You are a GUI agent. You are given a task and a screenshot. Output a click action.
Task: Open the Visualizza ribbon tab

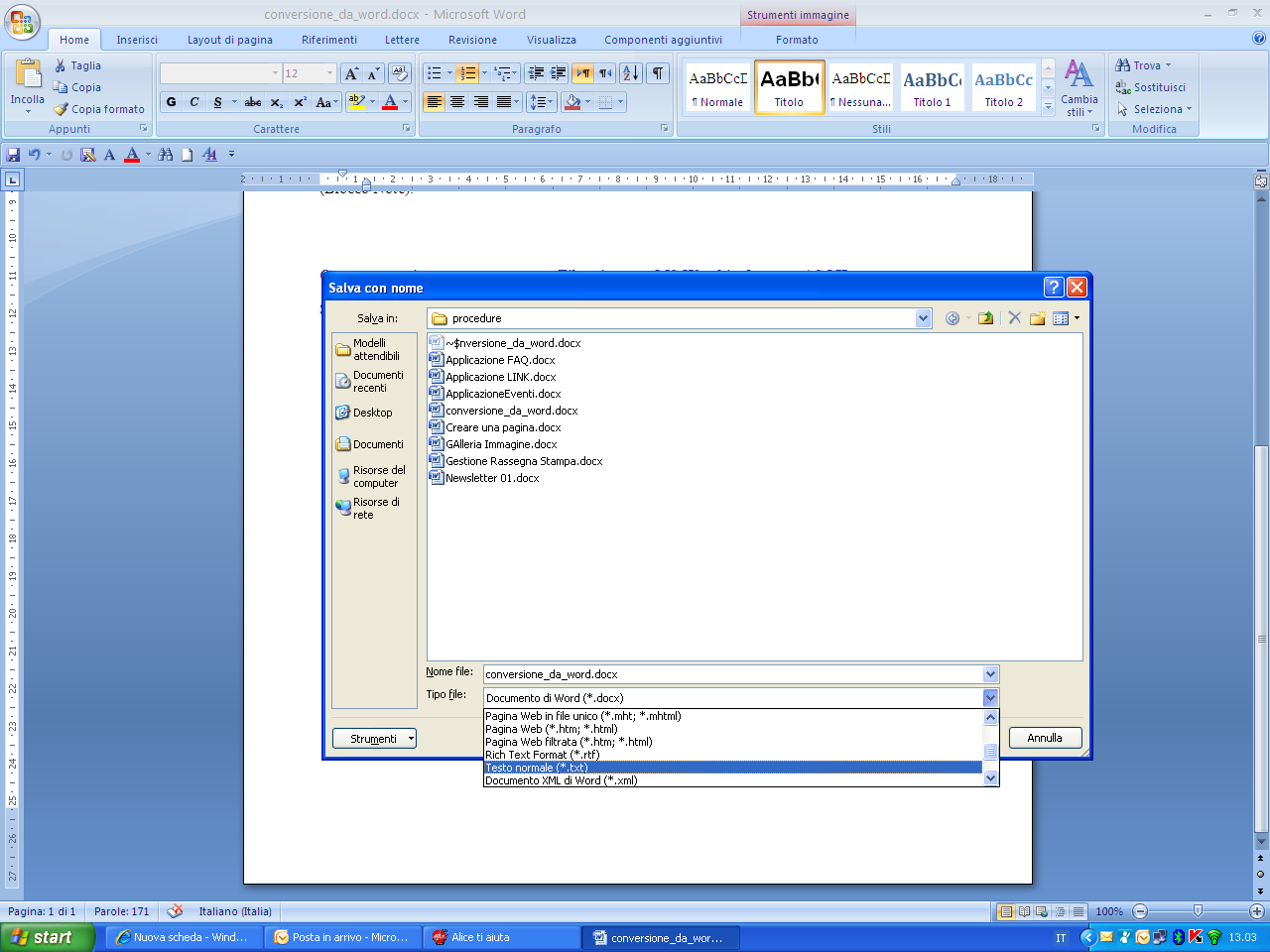click(552, 40)
